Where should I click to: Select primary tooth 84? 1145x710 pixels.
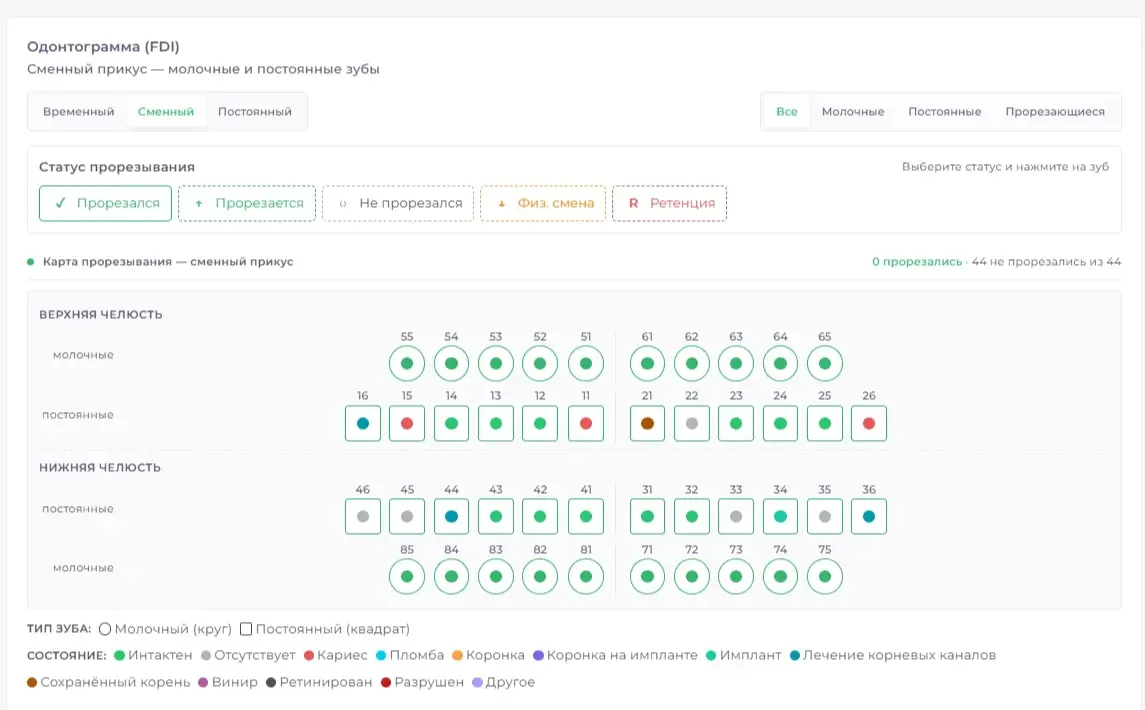click(x=451, y=576)
